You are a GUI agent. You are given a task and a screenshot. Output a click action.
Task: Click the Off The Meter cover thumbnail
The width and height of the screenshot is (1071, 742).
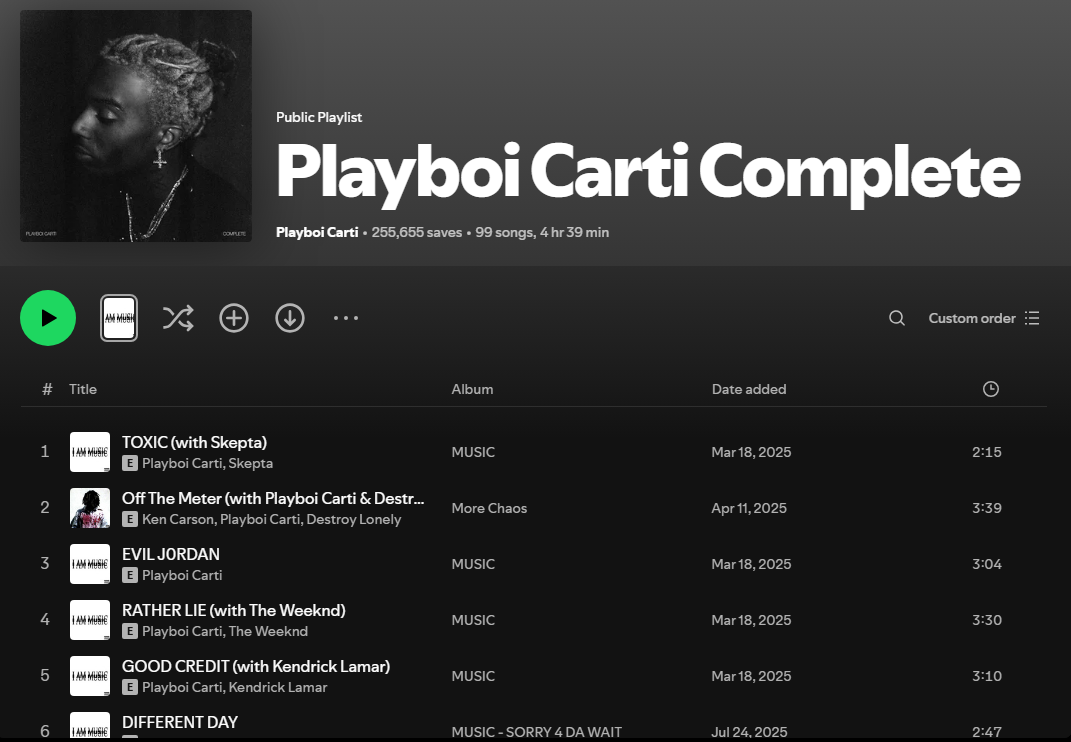coord(90,508)
